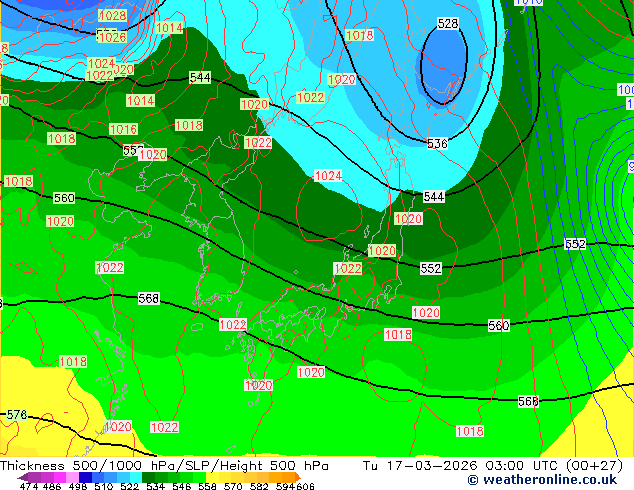This screenshot has height=490, width=634.
Task: Click legend value 474
Action: pos(29,487)
